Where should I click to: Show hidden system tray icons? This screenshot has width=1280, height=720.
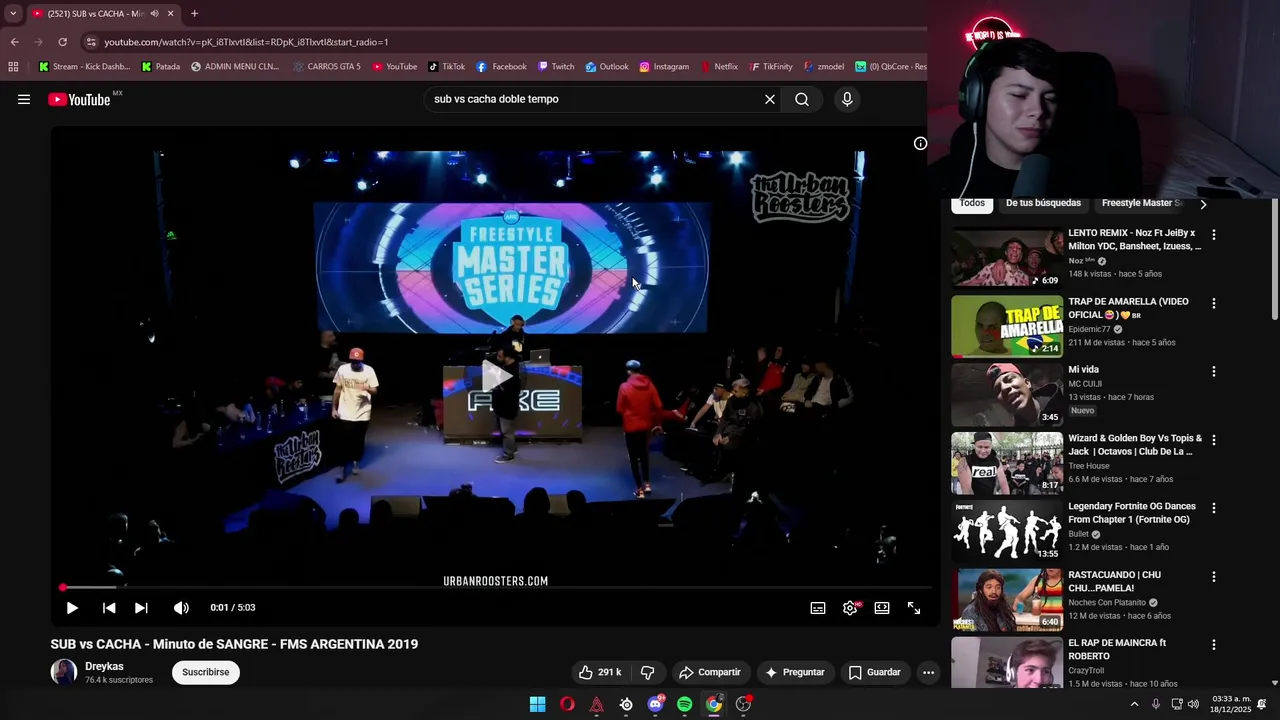pyautogui.click(x=1134, y=704)
